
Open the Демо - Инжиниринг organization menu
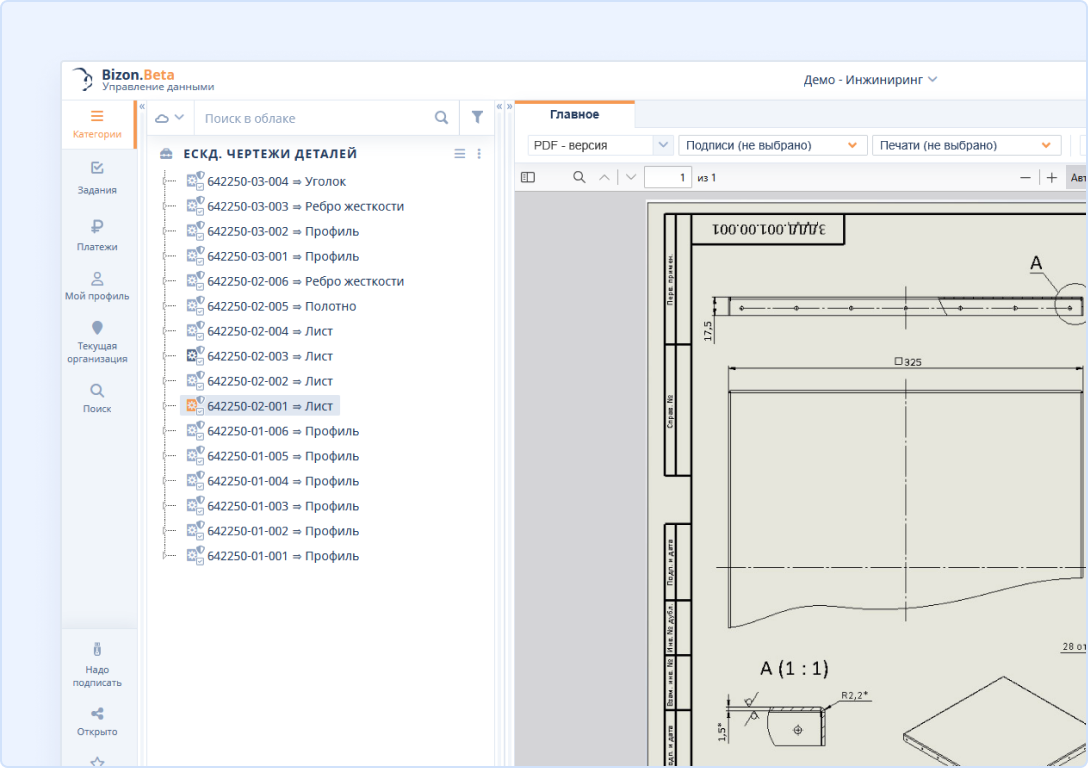click(870, 80)
